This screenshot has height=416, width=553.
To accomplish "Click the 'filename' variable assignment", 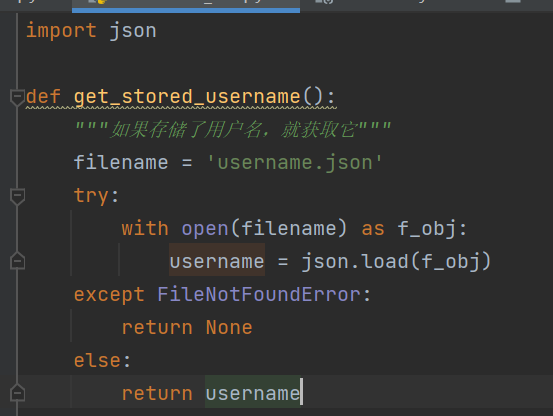I will 121,163.
